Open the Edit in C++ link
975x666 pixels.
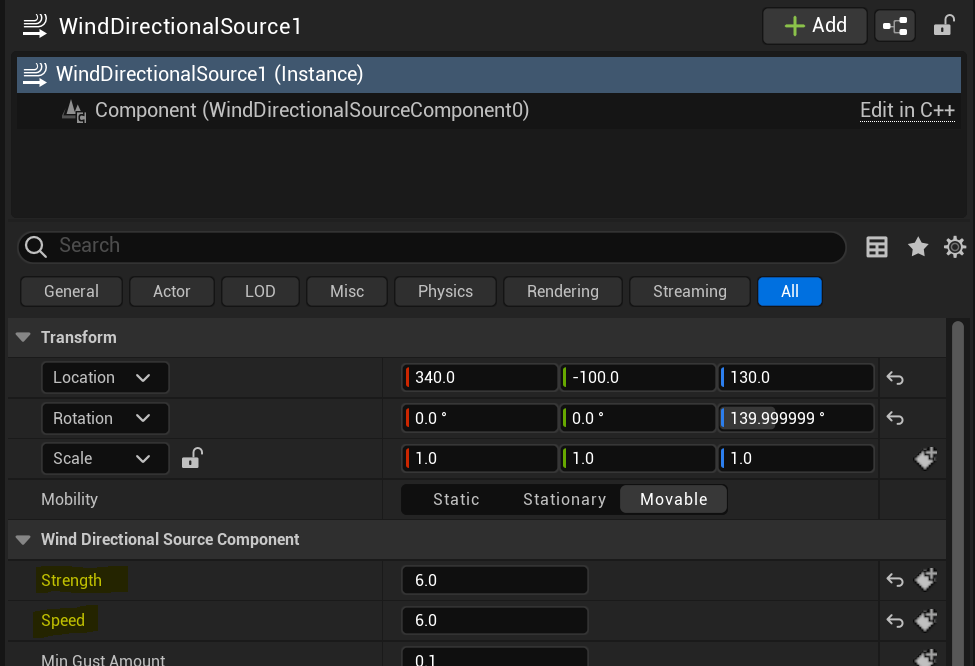pyautogui.click(x=907, y=110)
